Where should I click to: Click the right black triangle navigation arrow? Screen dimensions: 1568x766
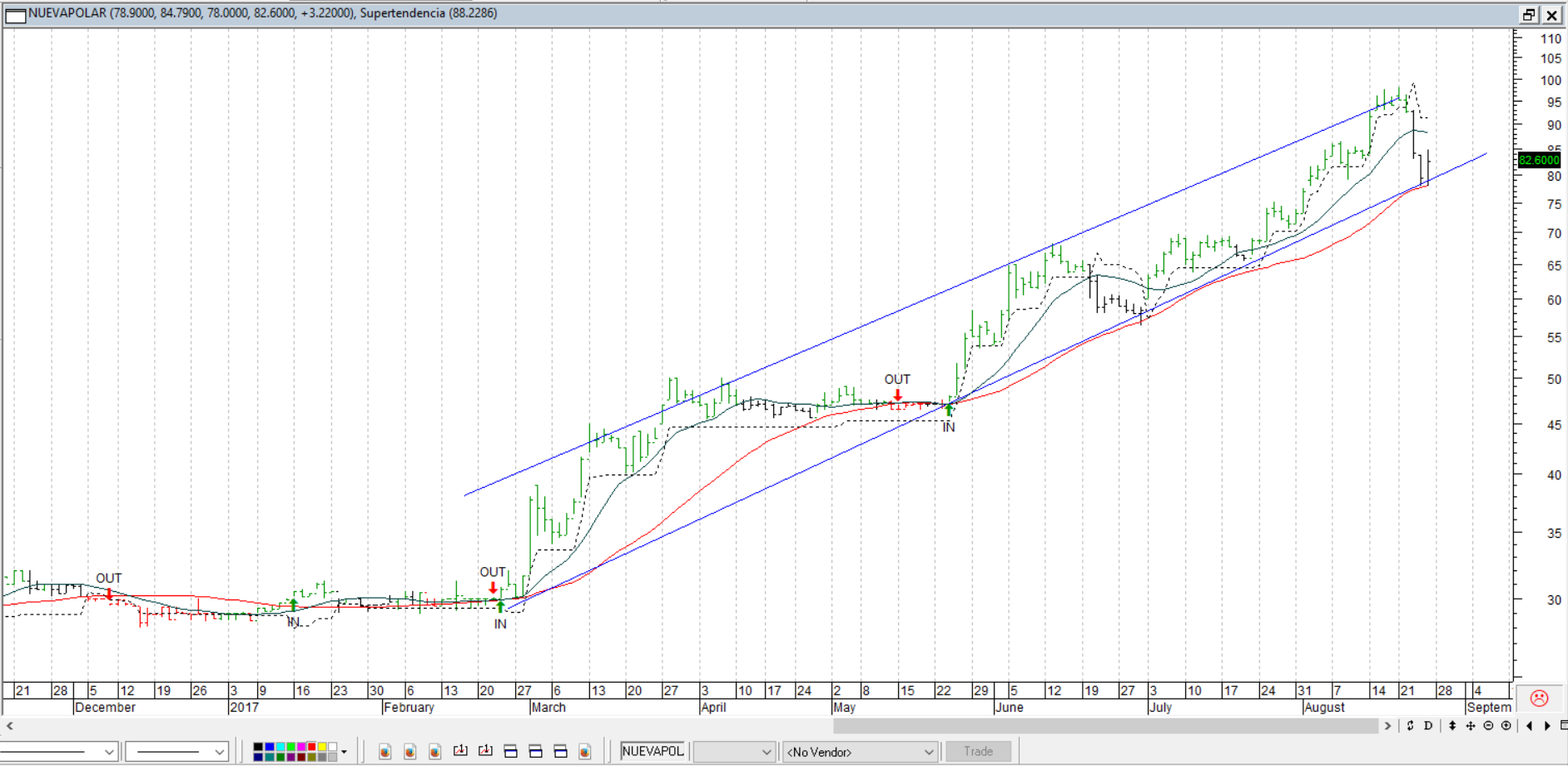pos(1547,725)
